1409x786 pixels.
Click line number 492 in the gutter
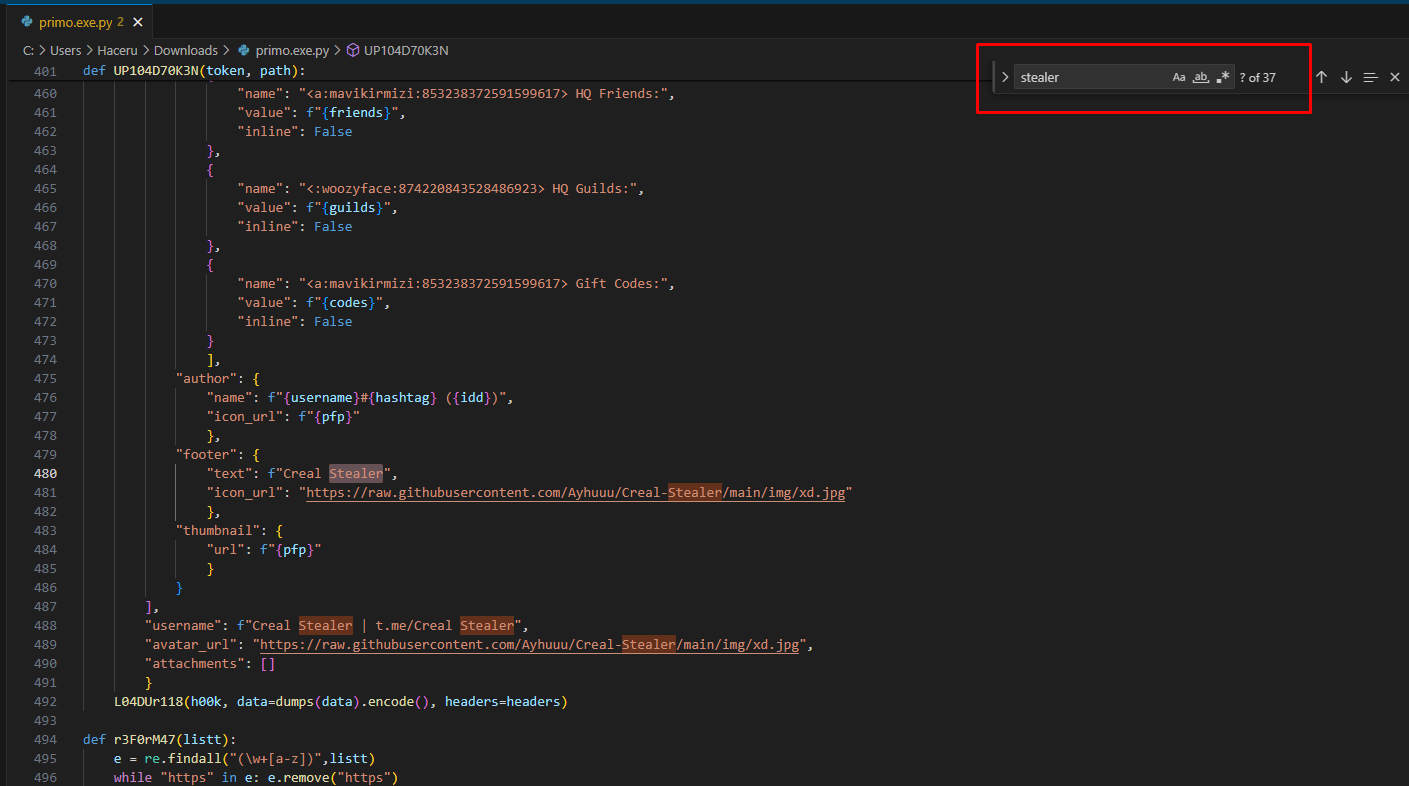[x=44, y=702]
